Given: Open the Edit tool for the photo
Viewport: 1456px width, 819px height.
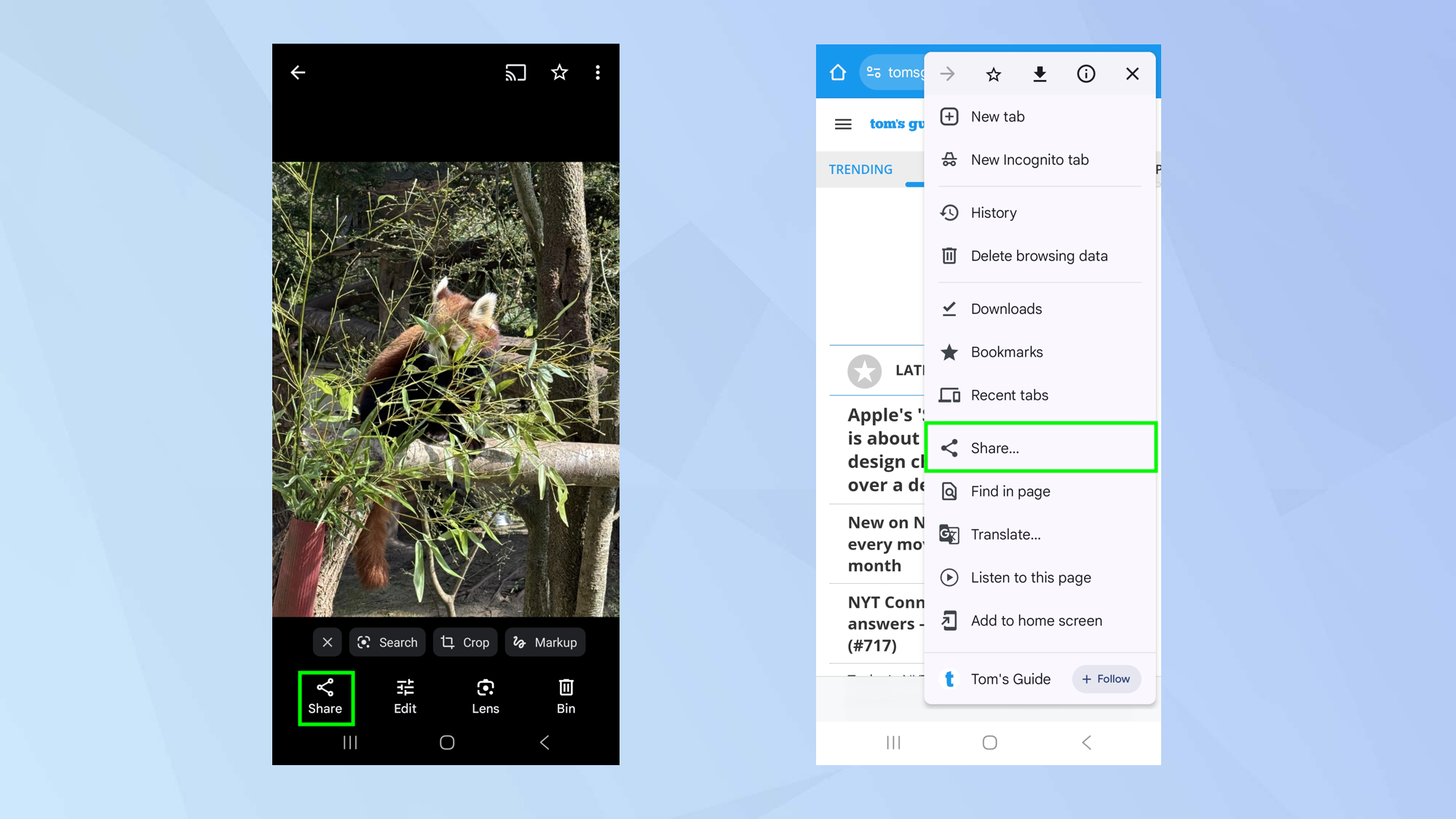Looking at the screenshot, I should (x=405, y=697).
